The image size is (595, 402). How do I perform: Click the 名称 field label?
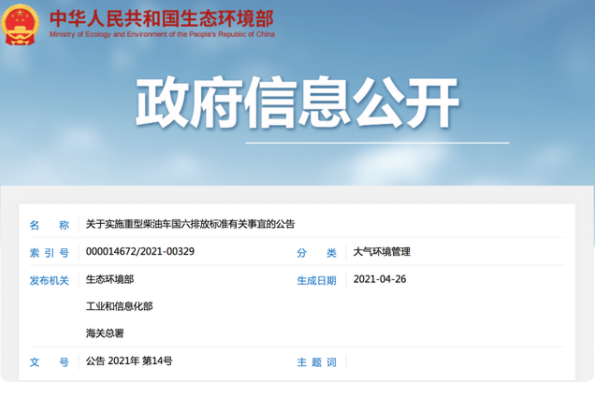[49, 225]
